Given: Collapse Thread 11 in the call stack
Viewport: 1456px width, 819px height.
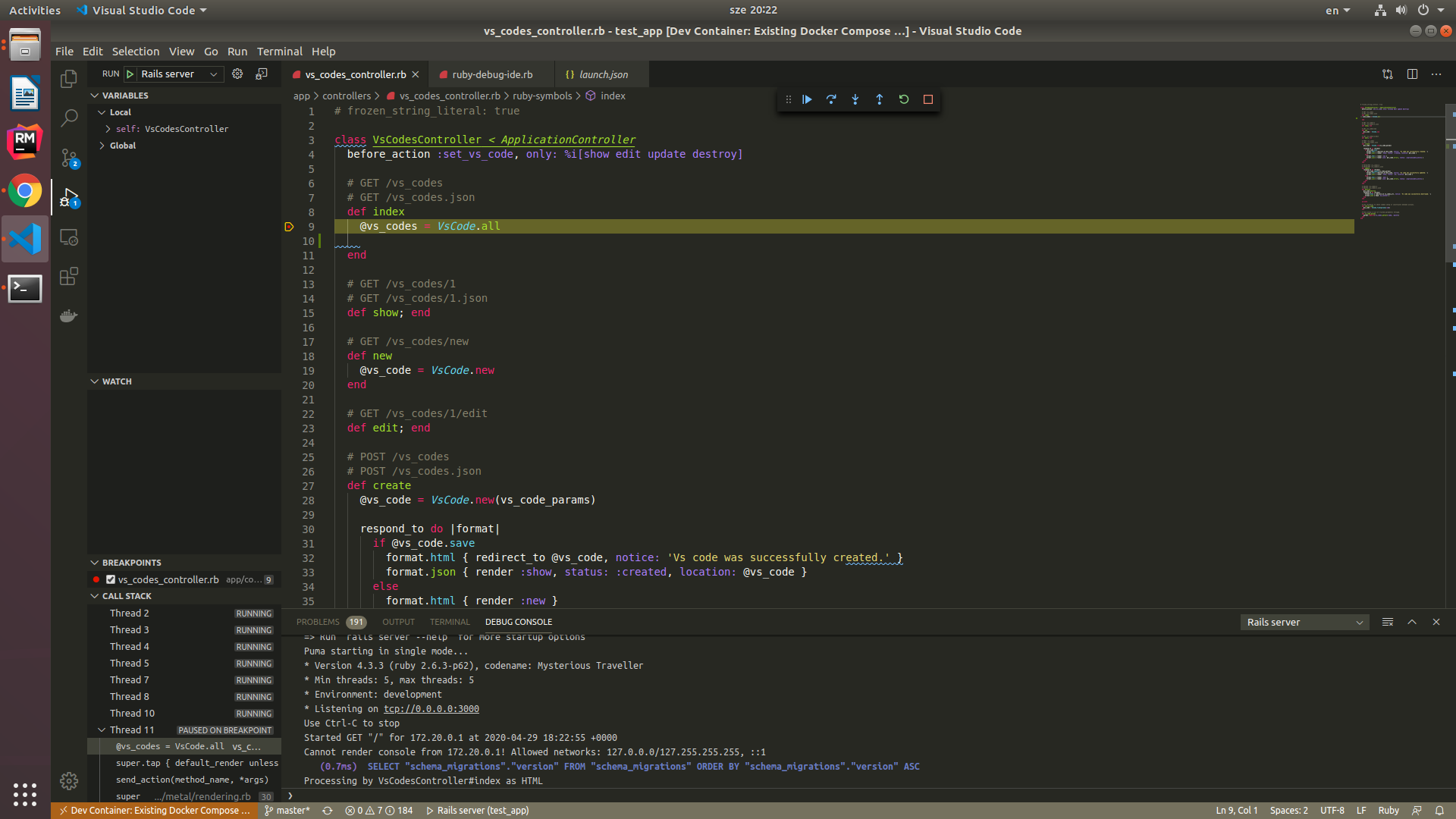Looking at the screenshot, I should 102,730.
